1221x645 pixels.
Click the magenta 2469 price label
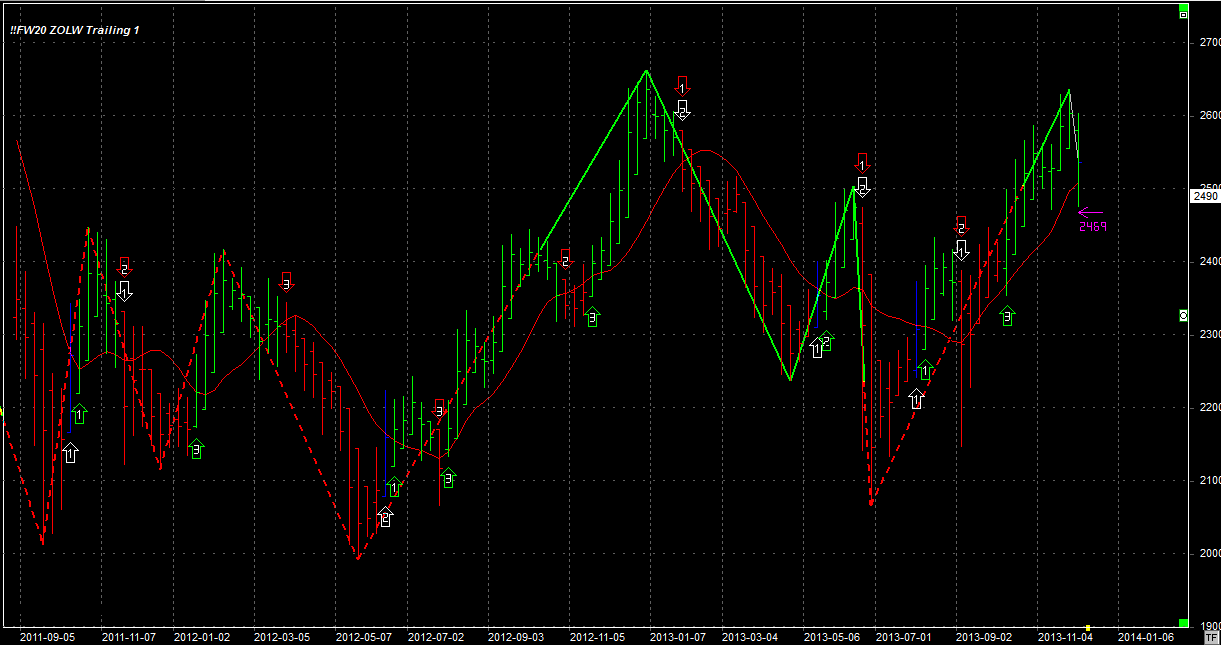1092,227
